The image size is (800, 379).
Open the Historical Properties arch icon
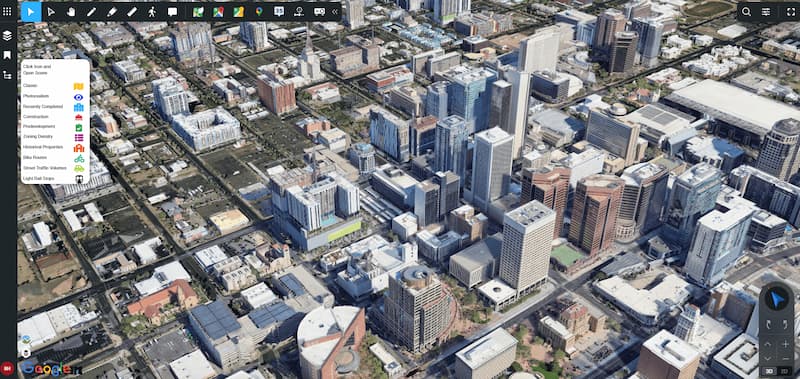pyautogui.click(x=79, y=148)
